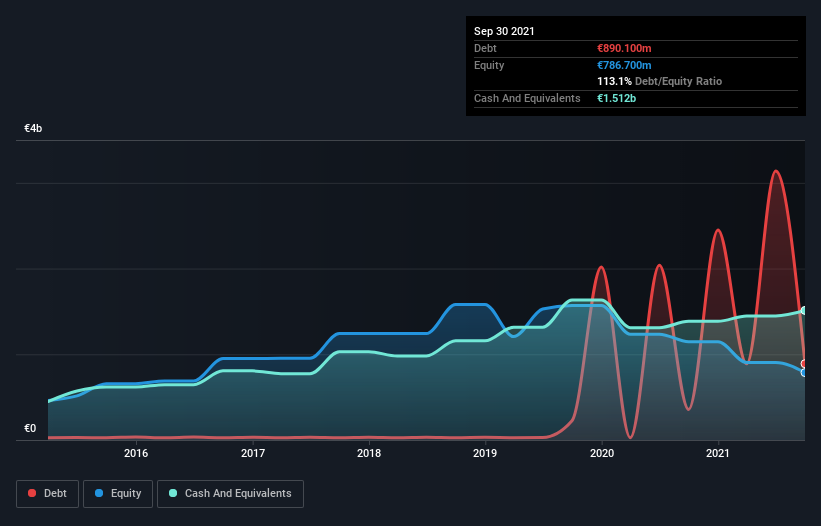Click the Equity row label in tooltip
Screen dimensions: 821x526
[489, 65]
